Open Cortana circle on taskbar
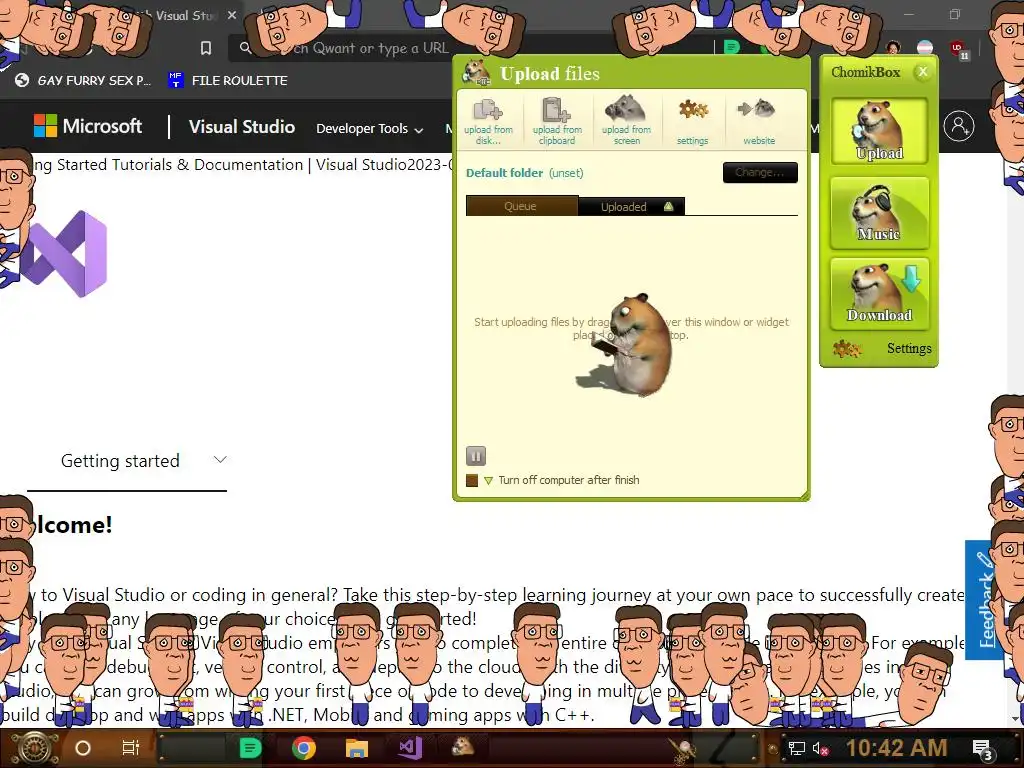This screenshot has width=1024, height=768. tap(83, 748)
